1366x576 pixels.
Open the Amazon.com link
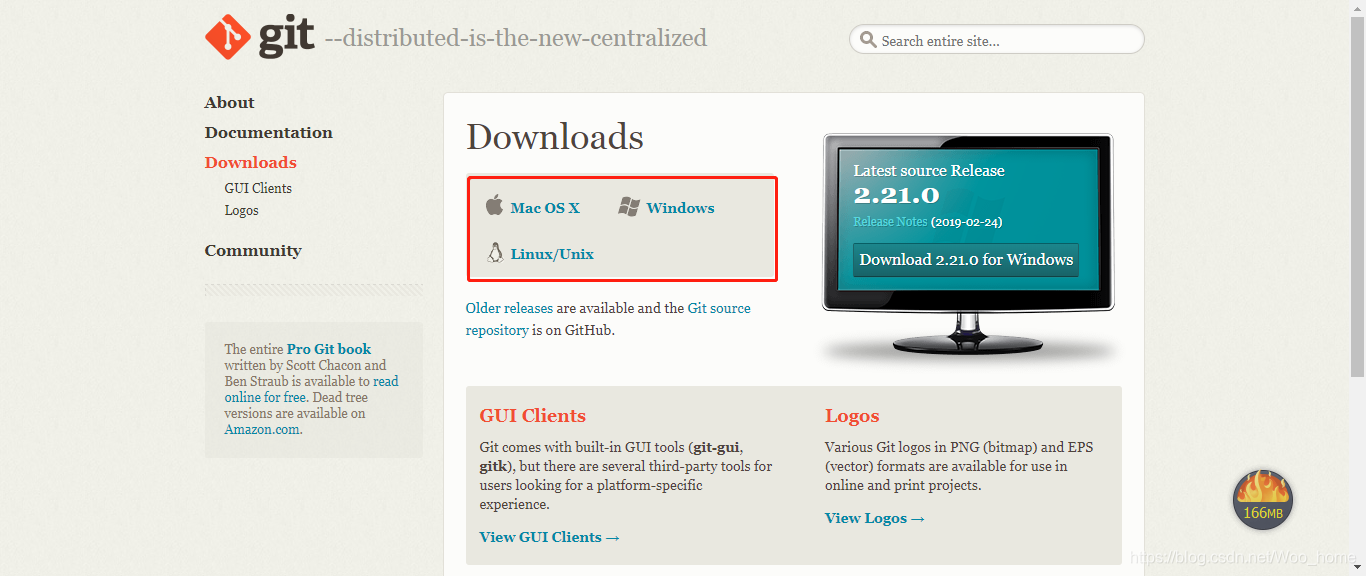[x=261, y=429]
